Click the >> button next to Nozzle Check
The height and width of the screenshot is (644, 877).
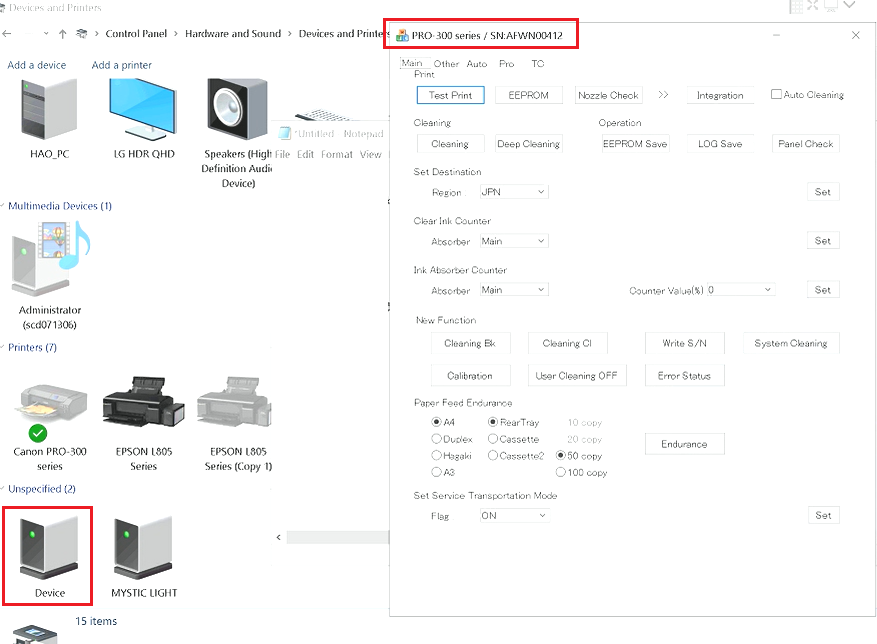click(663, 95)
